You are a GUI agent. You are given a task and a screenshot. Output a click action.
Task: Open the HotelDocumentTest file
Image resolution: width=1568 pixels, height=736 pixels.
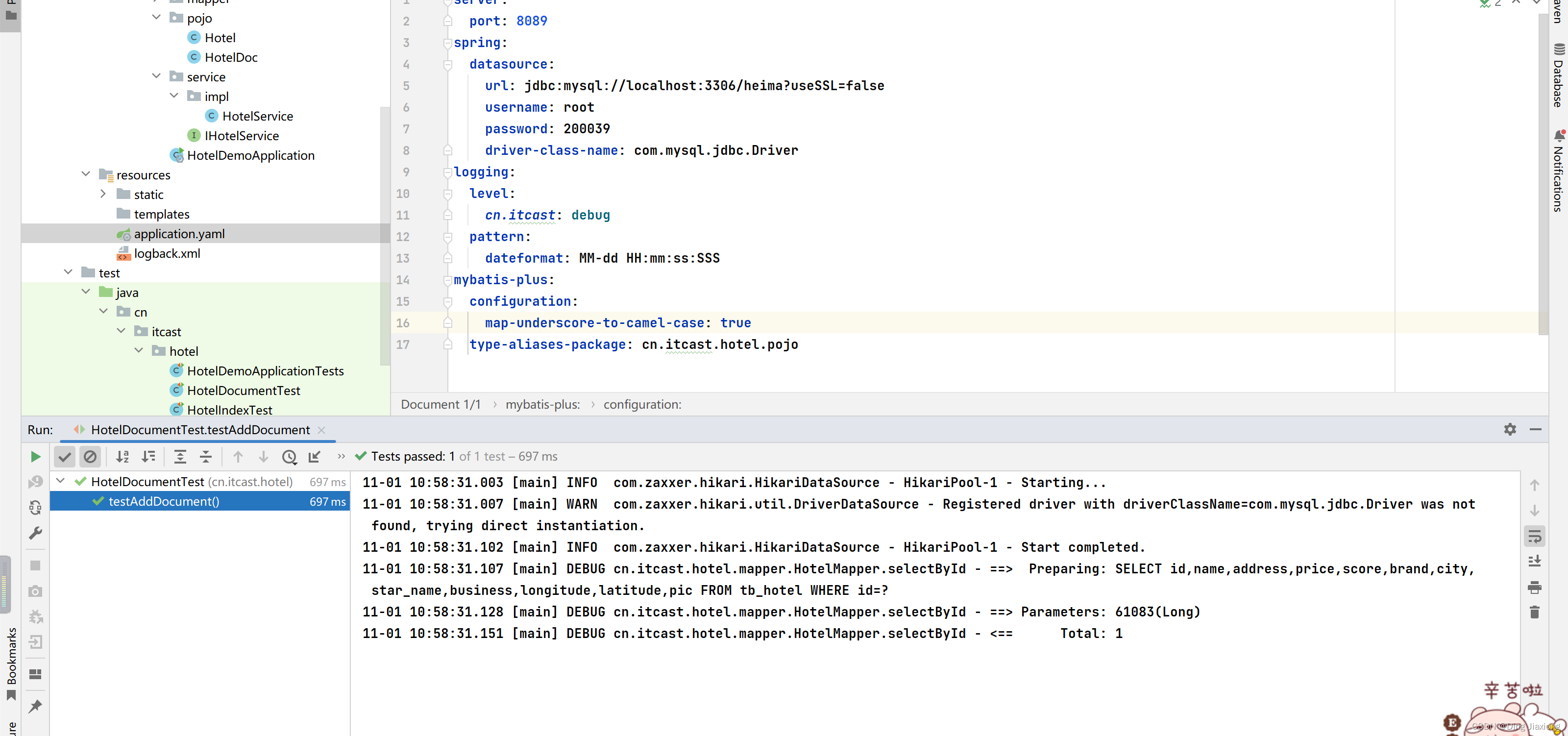pos(243,390)
